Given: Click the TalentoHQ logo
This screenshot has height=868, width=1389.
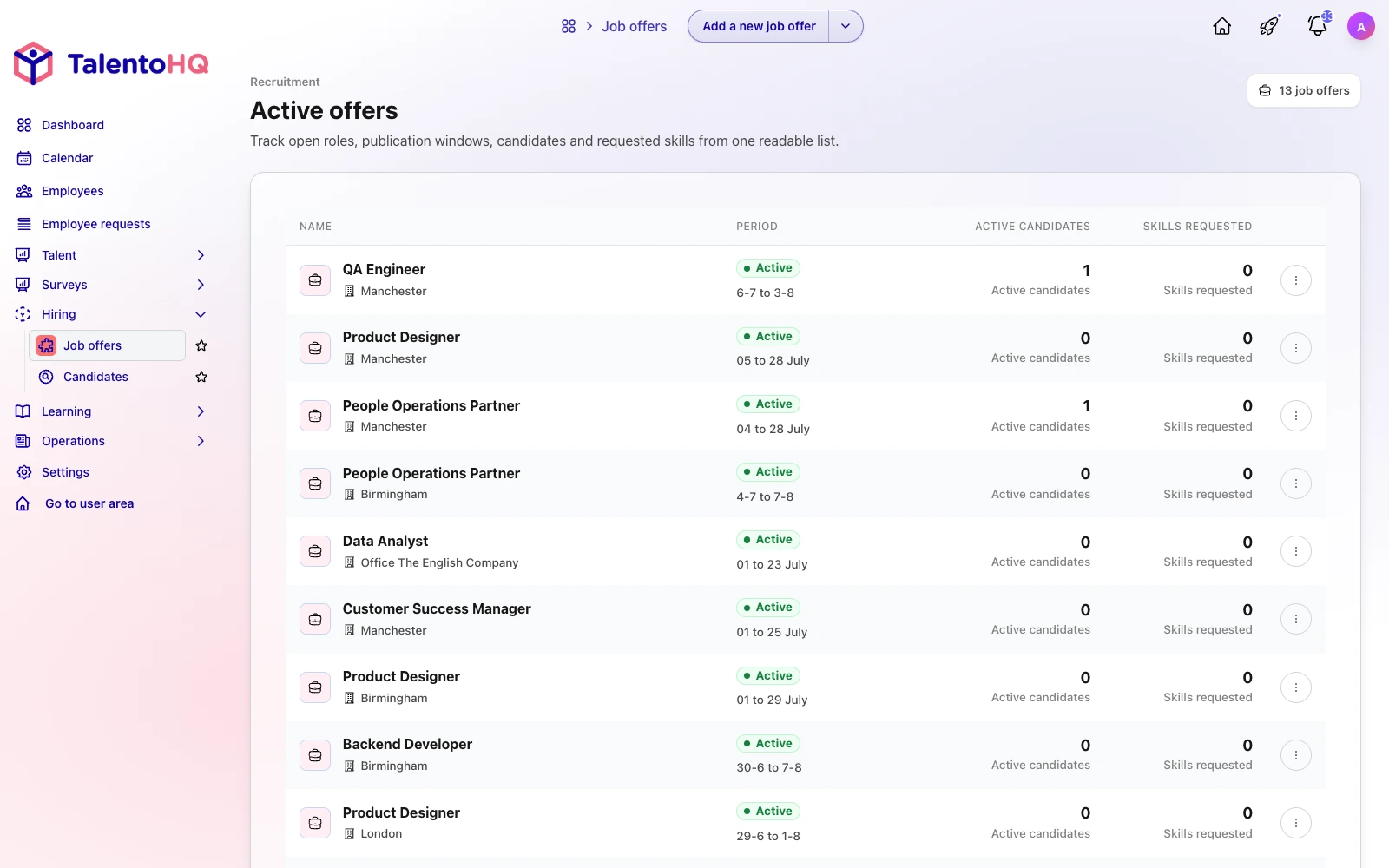Looking at the screenshot, I should [x=111, y=63].
